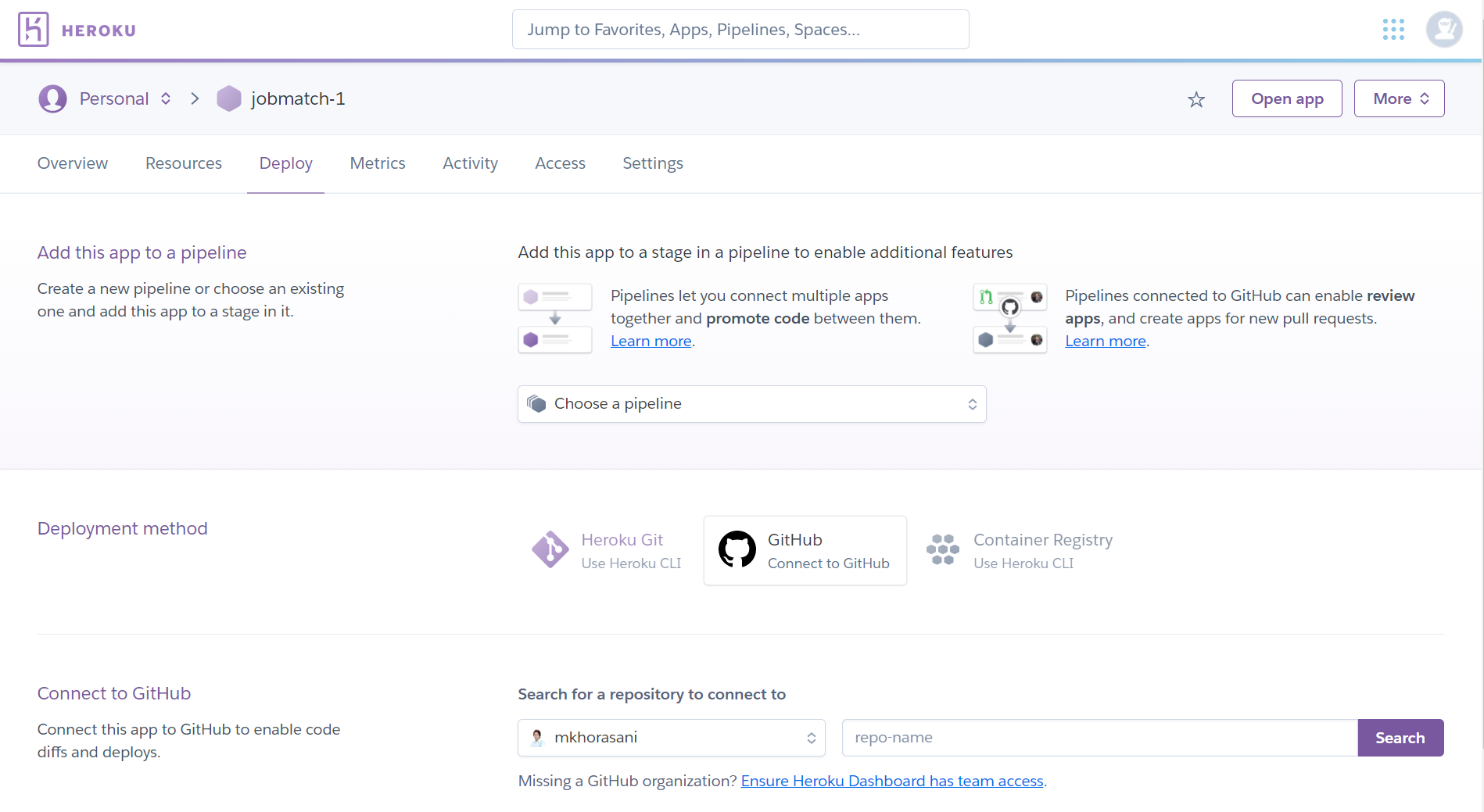Favorite the app with the star icon
The width and height of the screenshot is (1484, 812).
[x=1196, y=99]
